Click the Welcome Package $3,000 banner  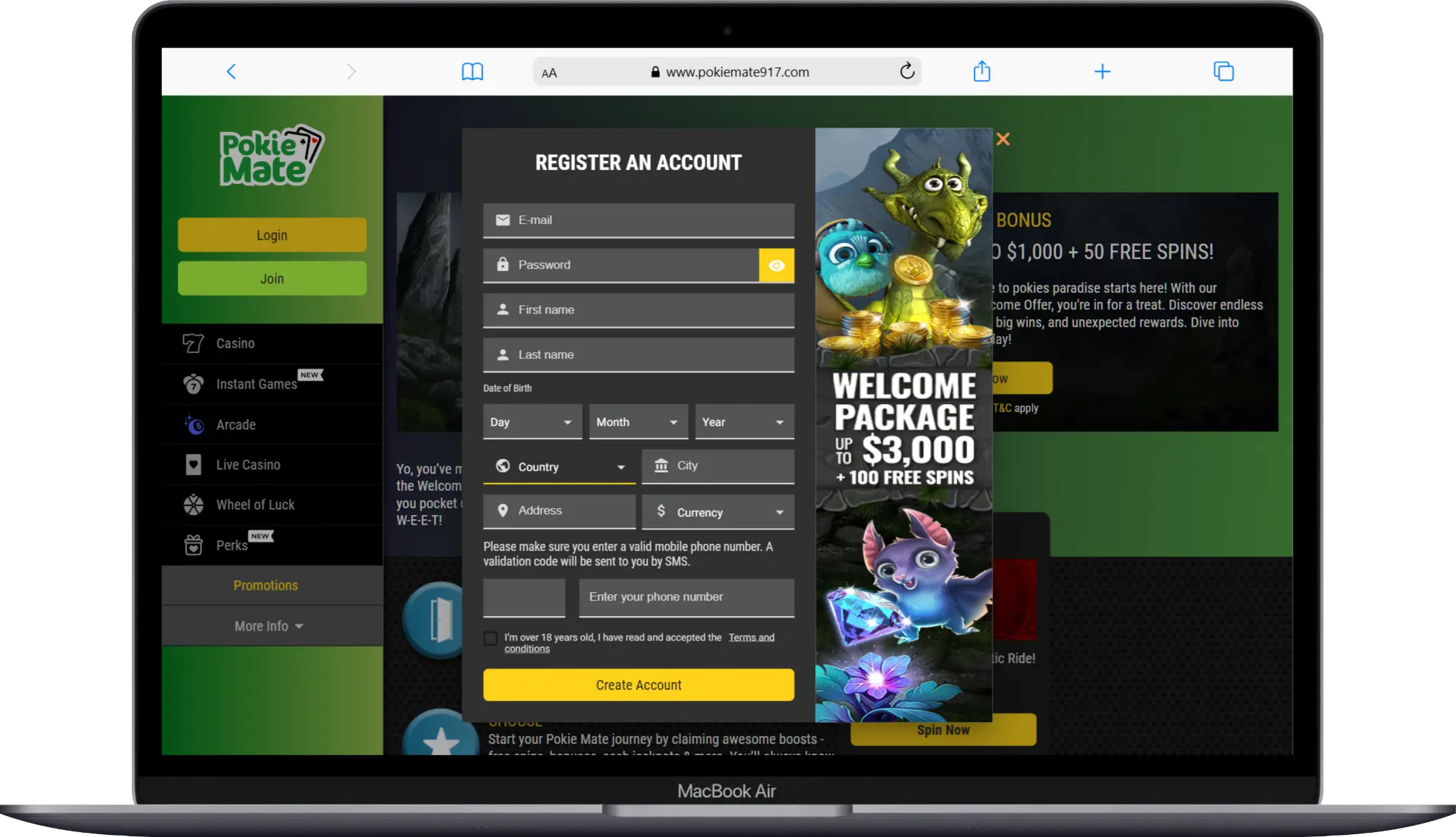903,424
